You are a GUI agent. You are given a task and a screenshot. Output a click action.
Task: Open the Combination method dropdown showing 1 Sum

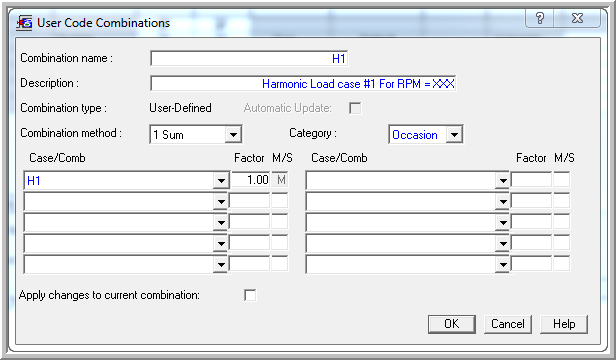point(233,135)
